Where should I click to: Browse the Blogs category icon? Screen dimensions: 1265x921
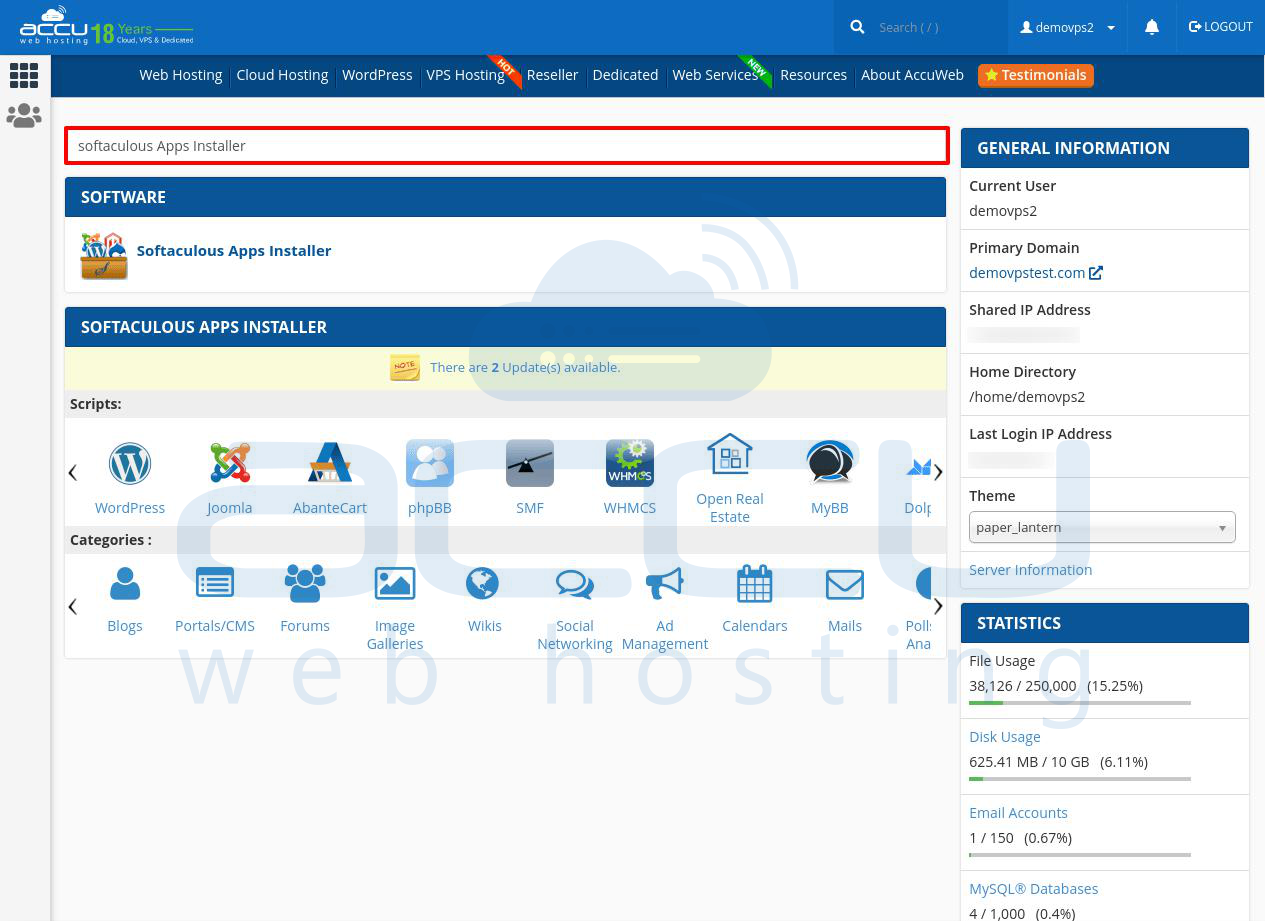pyautogui.click(x=125, y=584)
